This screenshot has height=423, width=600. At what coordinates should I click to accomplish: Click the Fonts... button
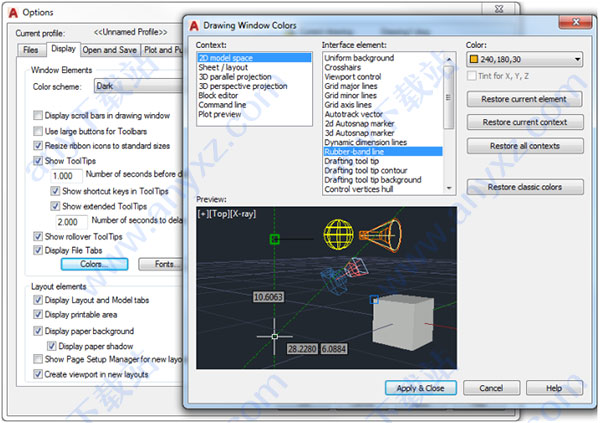click(161, 264)
